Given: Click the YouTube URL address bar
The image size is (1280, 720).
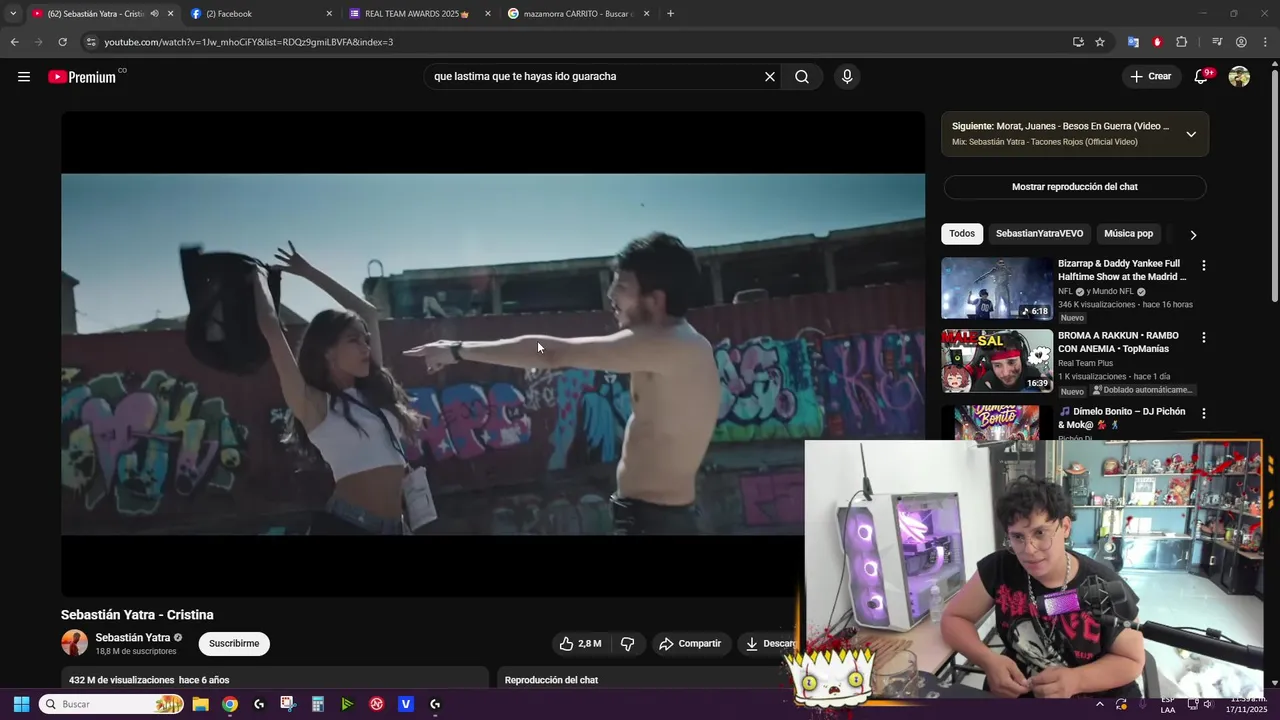Looking at the screenshot, I should coord(580,42).
